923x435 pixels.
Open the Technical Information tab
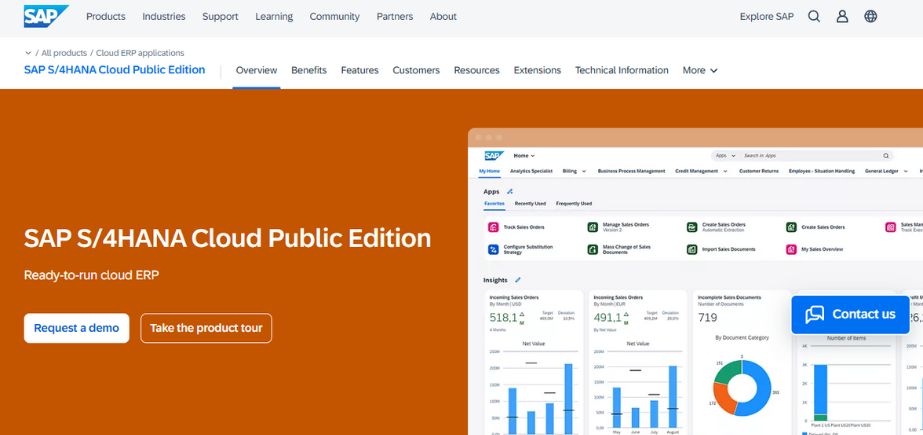622,70
